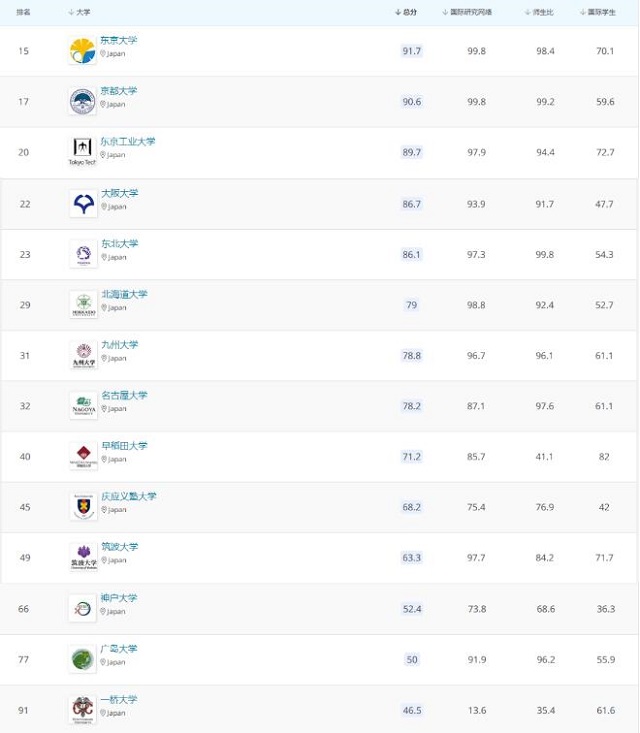The image size is (640, 733).
Task: Open the 早稻田大学 link
Action: (124, 446)
